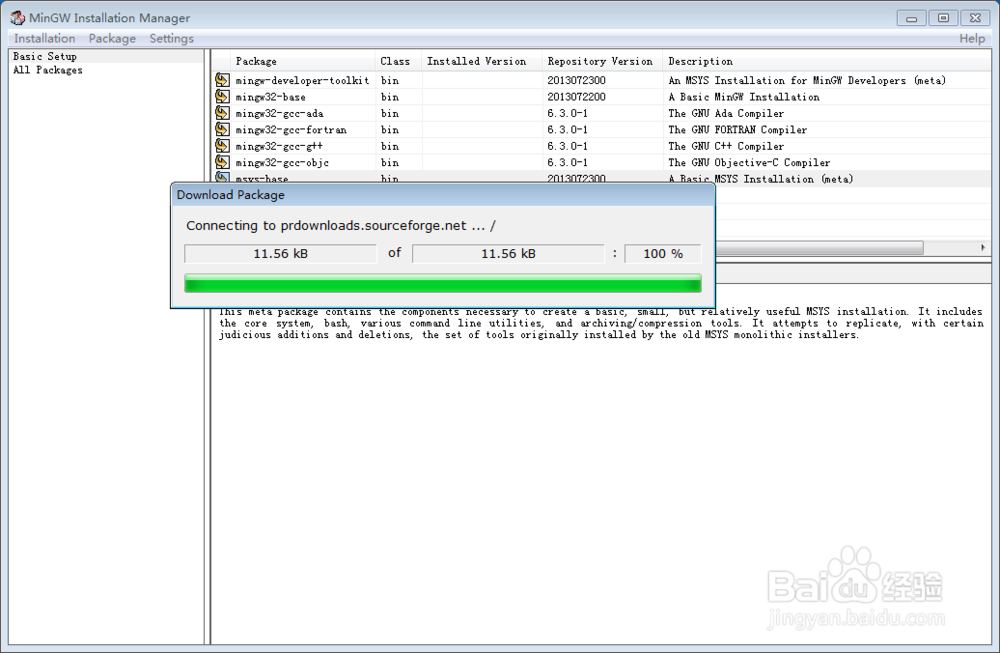Image resolution: width=1000 pixels, height=653 pixels.
Task: Open the Installation menu
Action: [45, 38]
